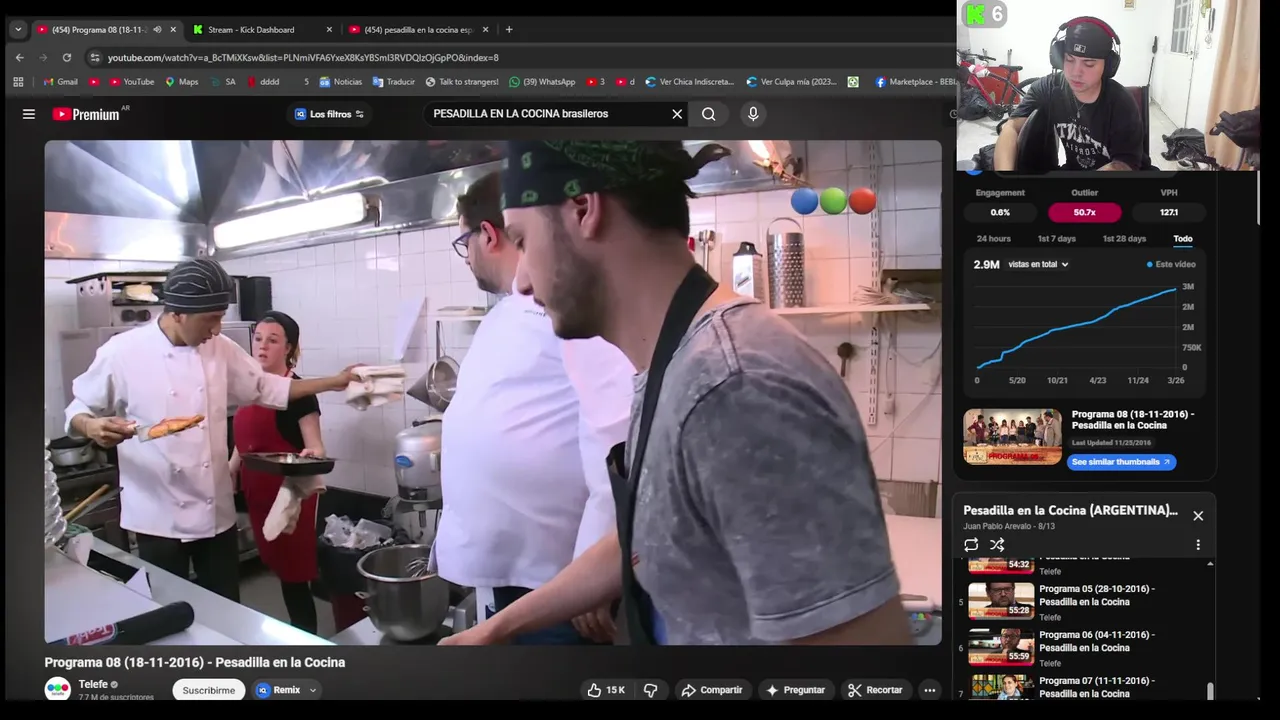Image resolution: width=1280 pixels, height=720 pixels.
Task: View site information icon in address bar
Action: tap(94, 58)
